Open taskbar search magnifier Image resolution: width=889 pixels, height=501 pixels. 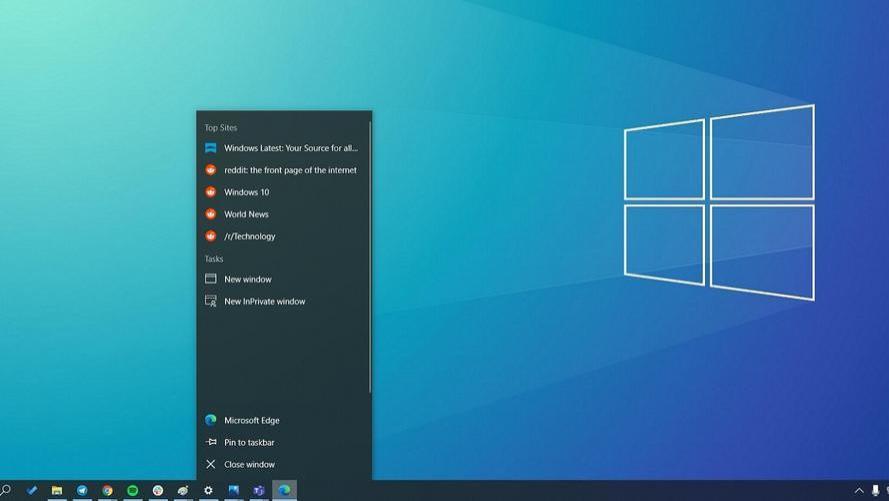click(6, 490)
